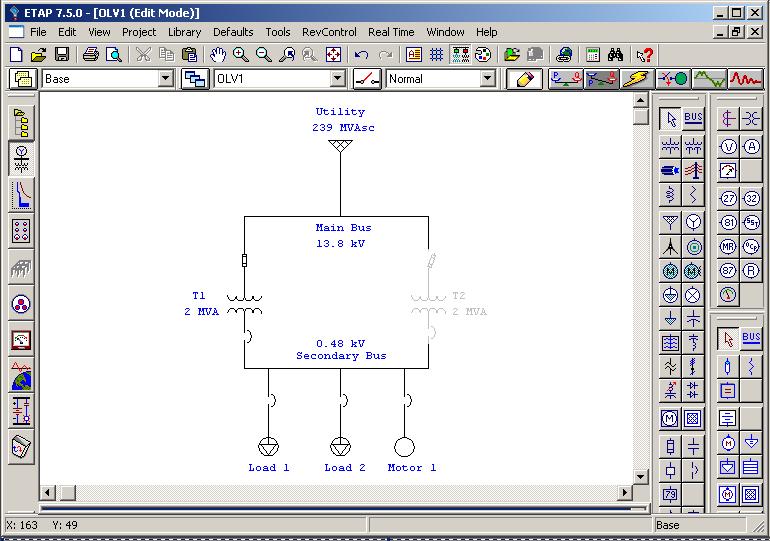Select the DC BUS element in lower toolbar

point(751,339)
